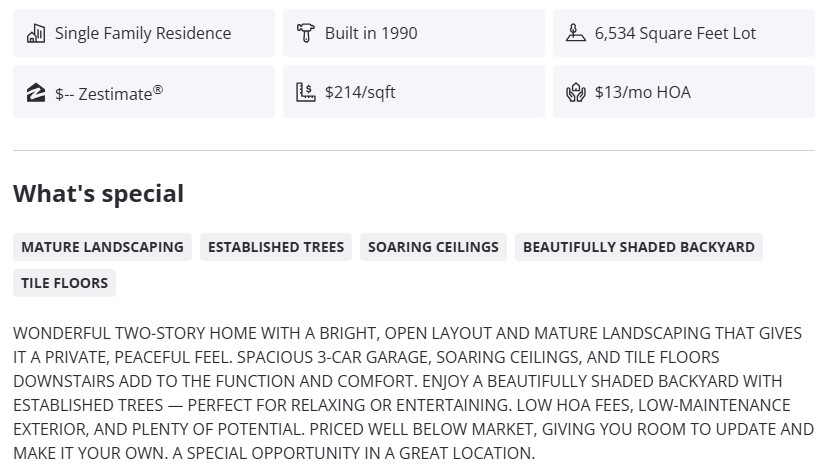The width and height of the screenshot is (835, 474).
Task: Select the Single Family Residence text
Action: [143, 33]
